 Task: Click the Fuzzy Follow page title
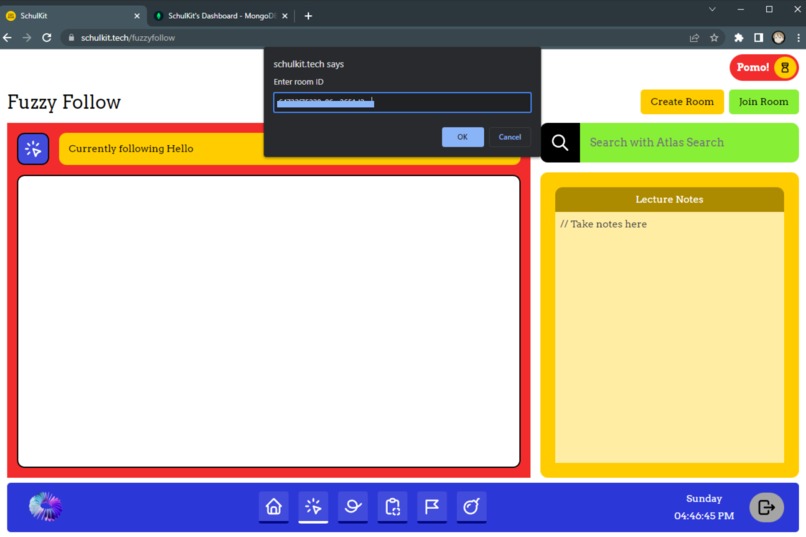pyautogui.click(x=64, y=102)
